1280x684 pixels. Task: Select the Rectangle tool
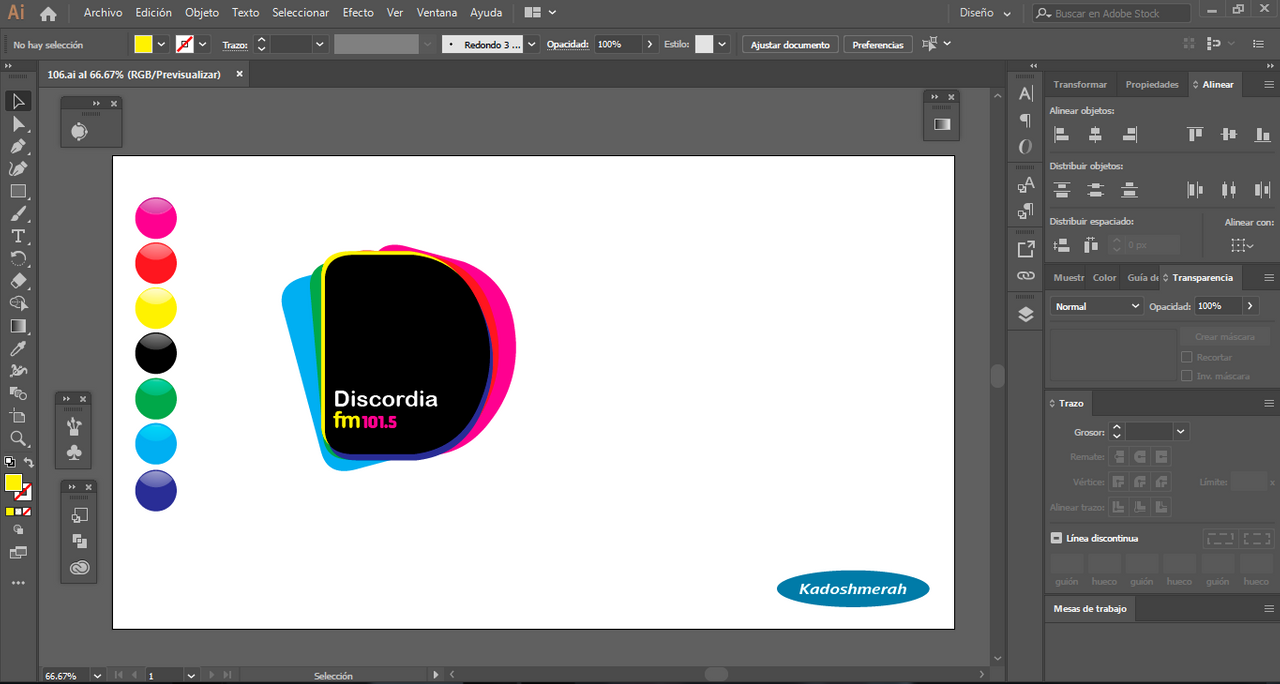click(x=18, y=191)
